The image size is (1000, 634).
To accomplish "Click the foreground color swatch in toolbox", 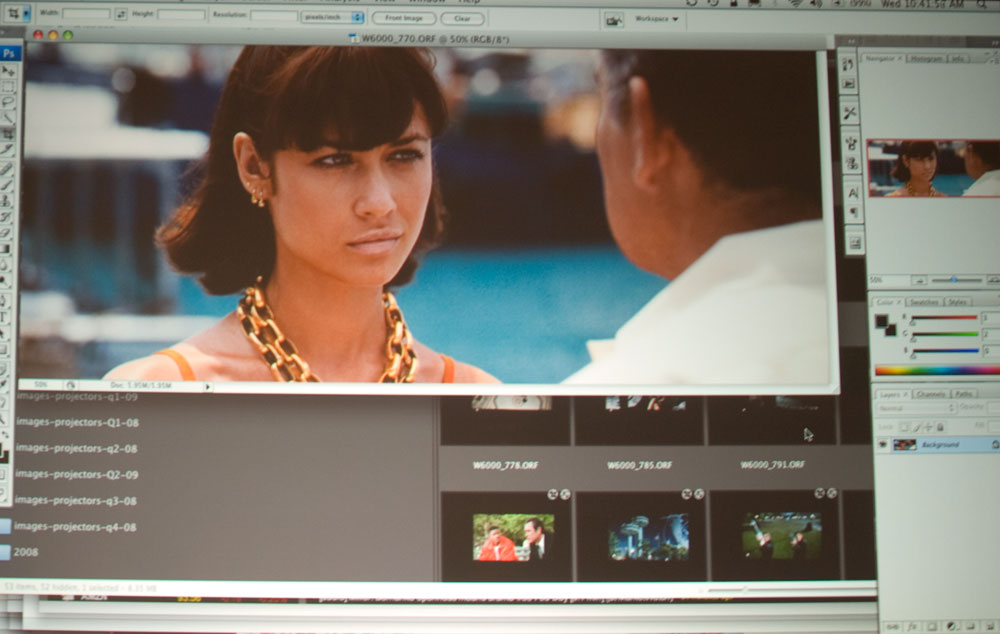I will coord(3,453).
